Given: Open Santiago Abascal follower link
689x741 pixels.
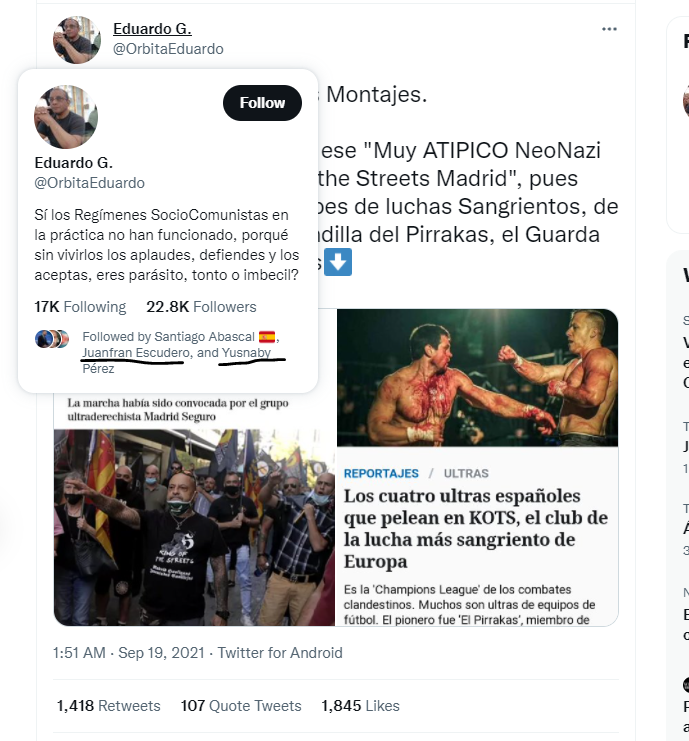Looking at the screenshot, I should [204, 336].
